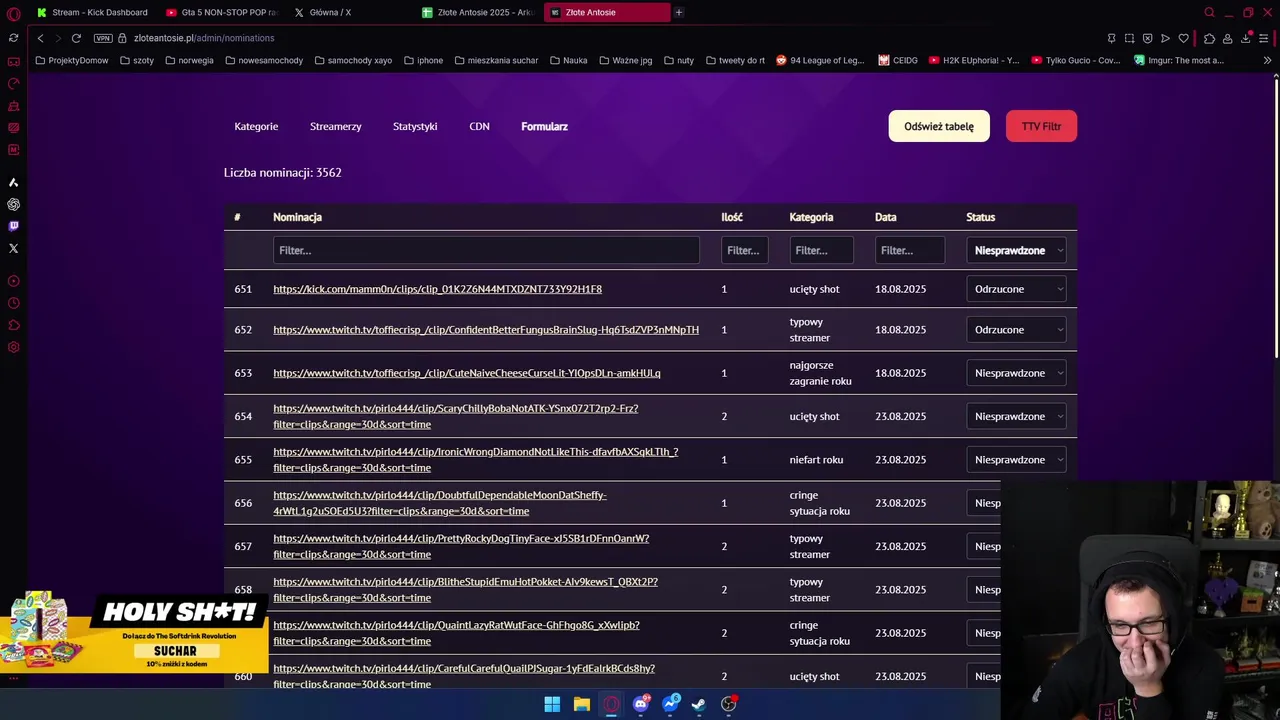Switch to Główna / X tab
1280x720 pixels.
click(x=350, y=13)
